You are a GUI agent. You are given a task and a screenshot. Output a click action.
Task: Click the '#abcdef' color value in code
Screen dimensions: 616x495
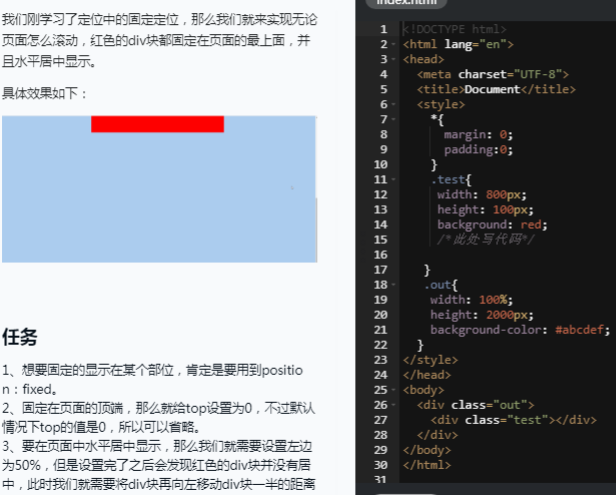coord(579,330)
